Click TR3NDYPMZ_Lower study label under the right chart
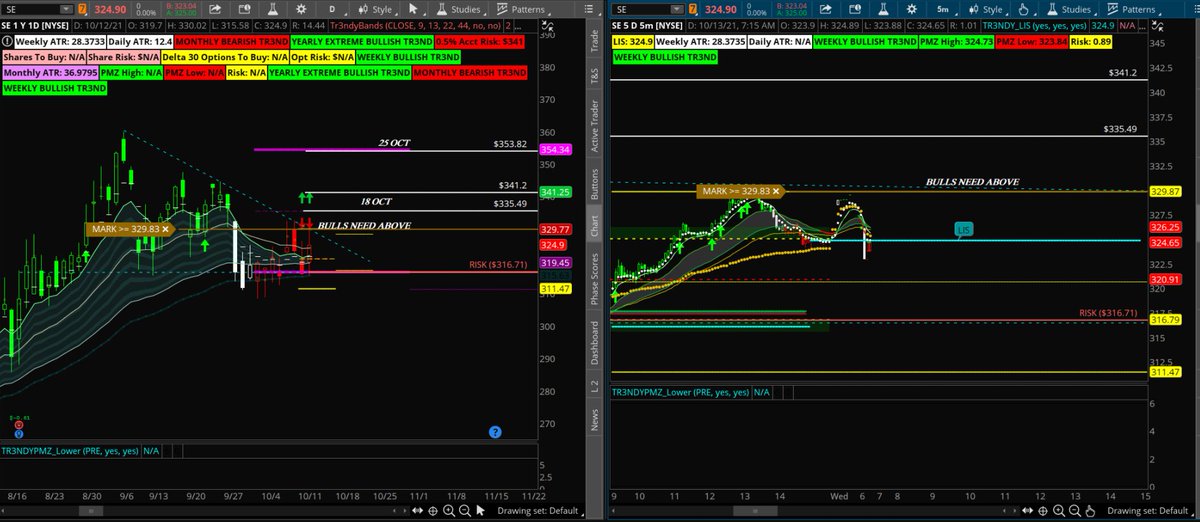The height and width of the screenshot is (522, 1200). pos(680,392)
